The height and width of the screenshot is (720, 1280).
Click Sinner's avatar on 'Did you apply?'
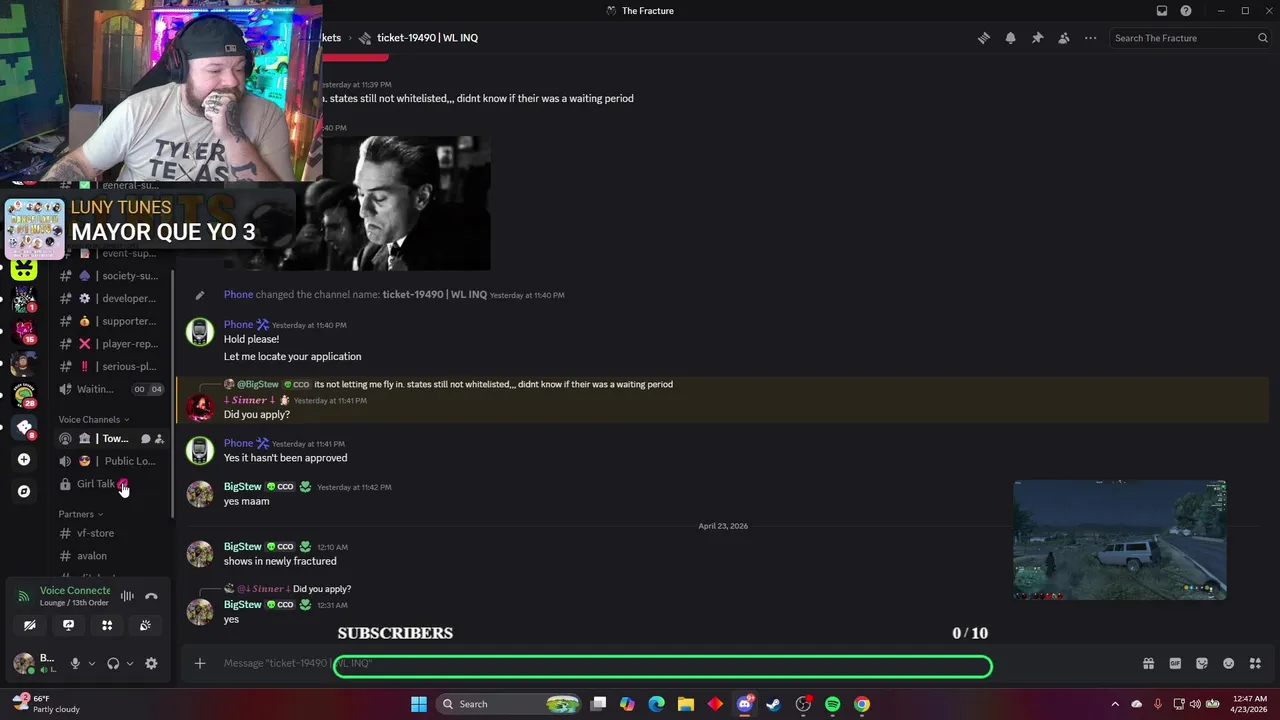pyautogui.click(x=200, y=407)
